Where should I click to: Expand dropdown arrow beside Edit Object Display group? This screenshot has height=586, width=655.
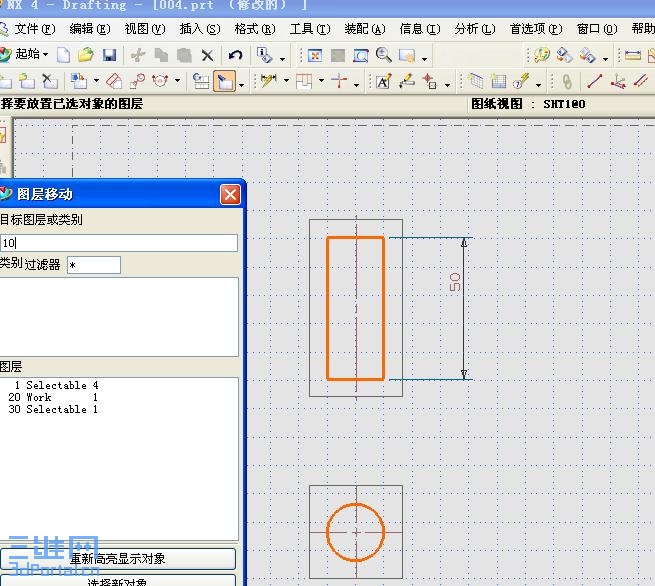point(605,59)
